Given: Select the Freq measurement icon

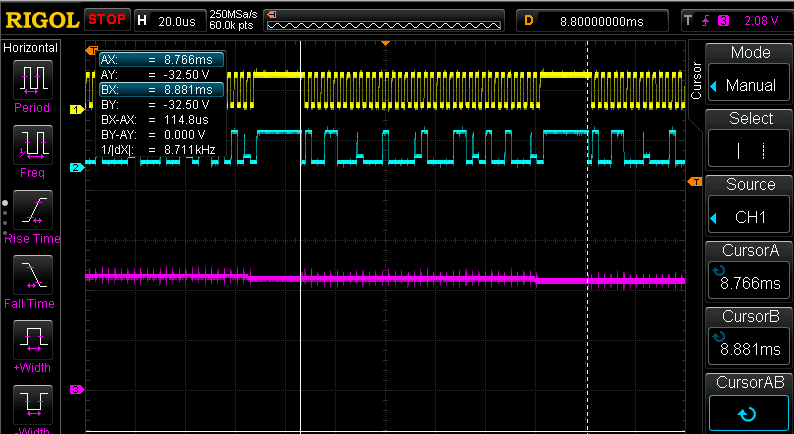Looking at the screenshot, I should tap(32, 144).
